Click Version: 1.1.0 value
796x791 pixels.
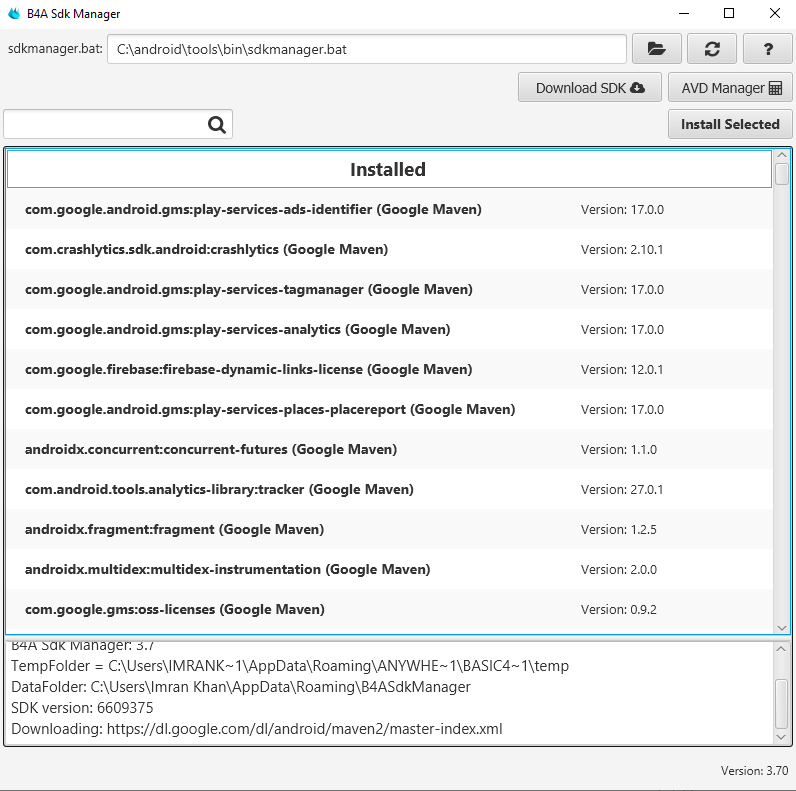[619, 449]
